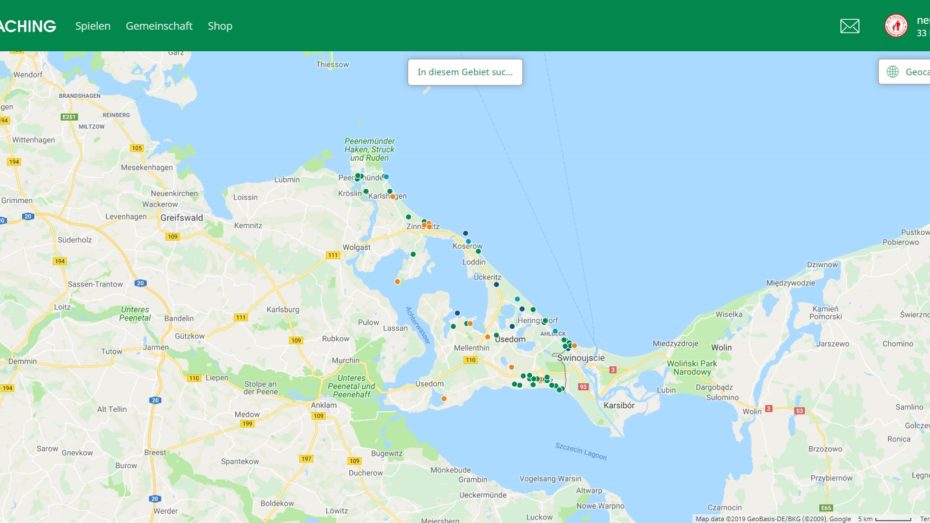The height and width of the screenshot is (523, 930).
Task: Click the 'In diesem Gebiet suchen' button
Action: [465, 72]
